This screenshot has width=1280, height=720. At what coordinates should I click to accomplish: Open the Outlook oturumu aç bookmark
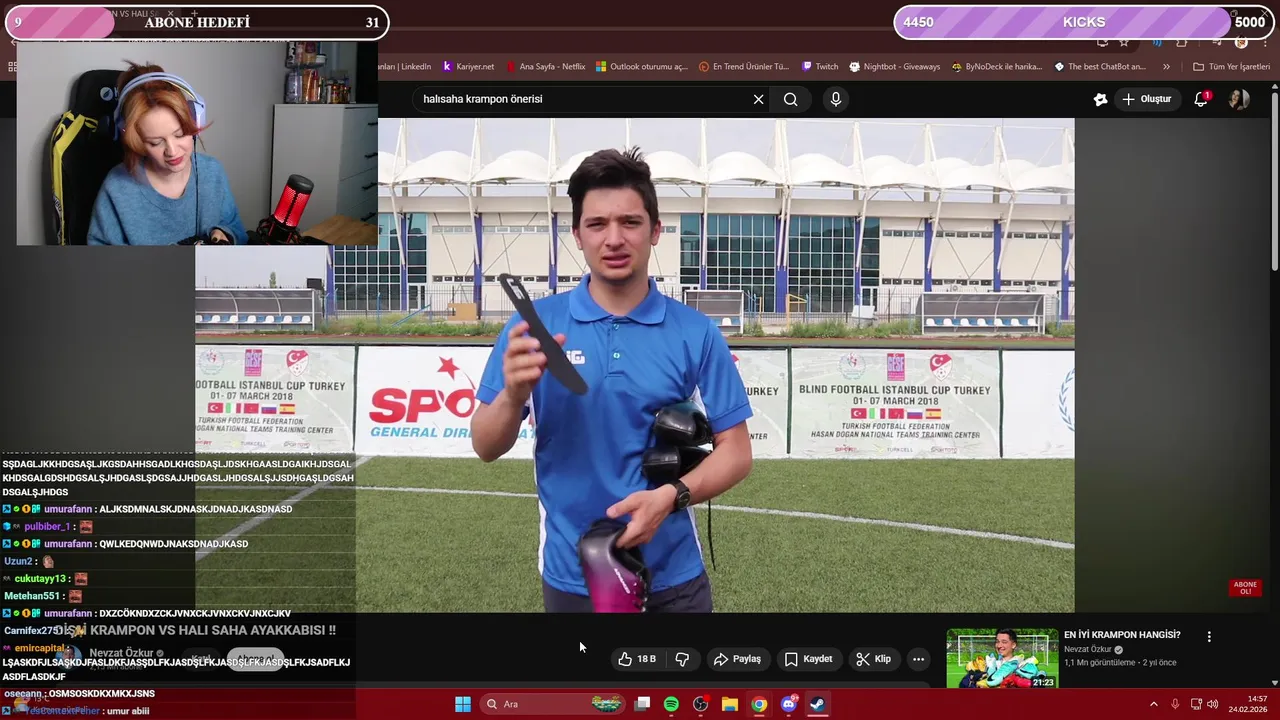pyautogui.click(x=642, y=67)
